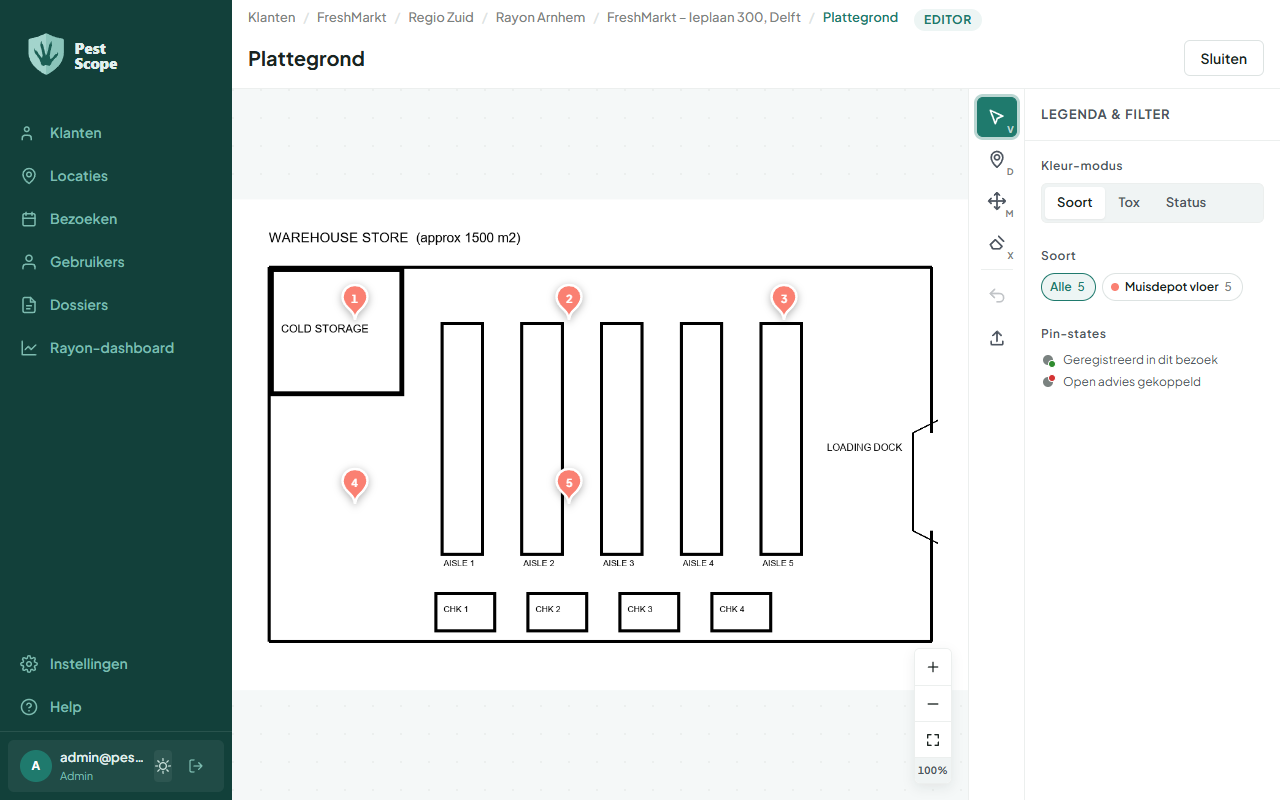Click the admin user avatar
Screen dimensions: 1280x800
[36, 766]
